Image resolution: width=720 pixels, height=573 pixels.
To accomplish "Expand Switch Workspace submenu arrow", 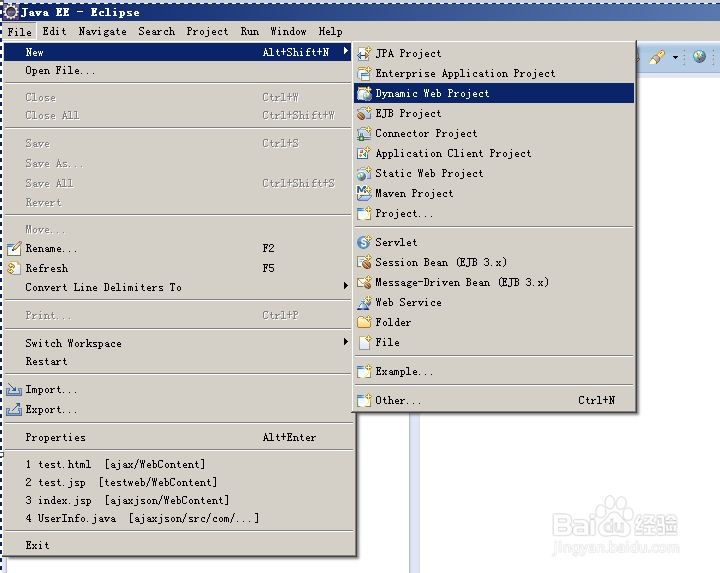I will coord(346,342).
